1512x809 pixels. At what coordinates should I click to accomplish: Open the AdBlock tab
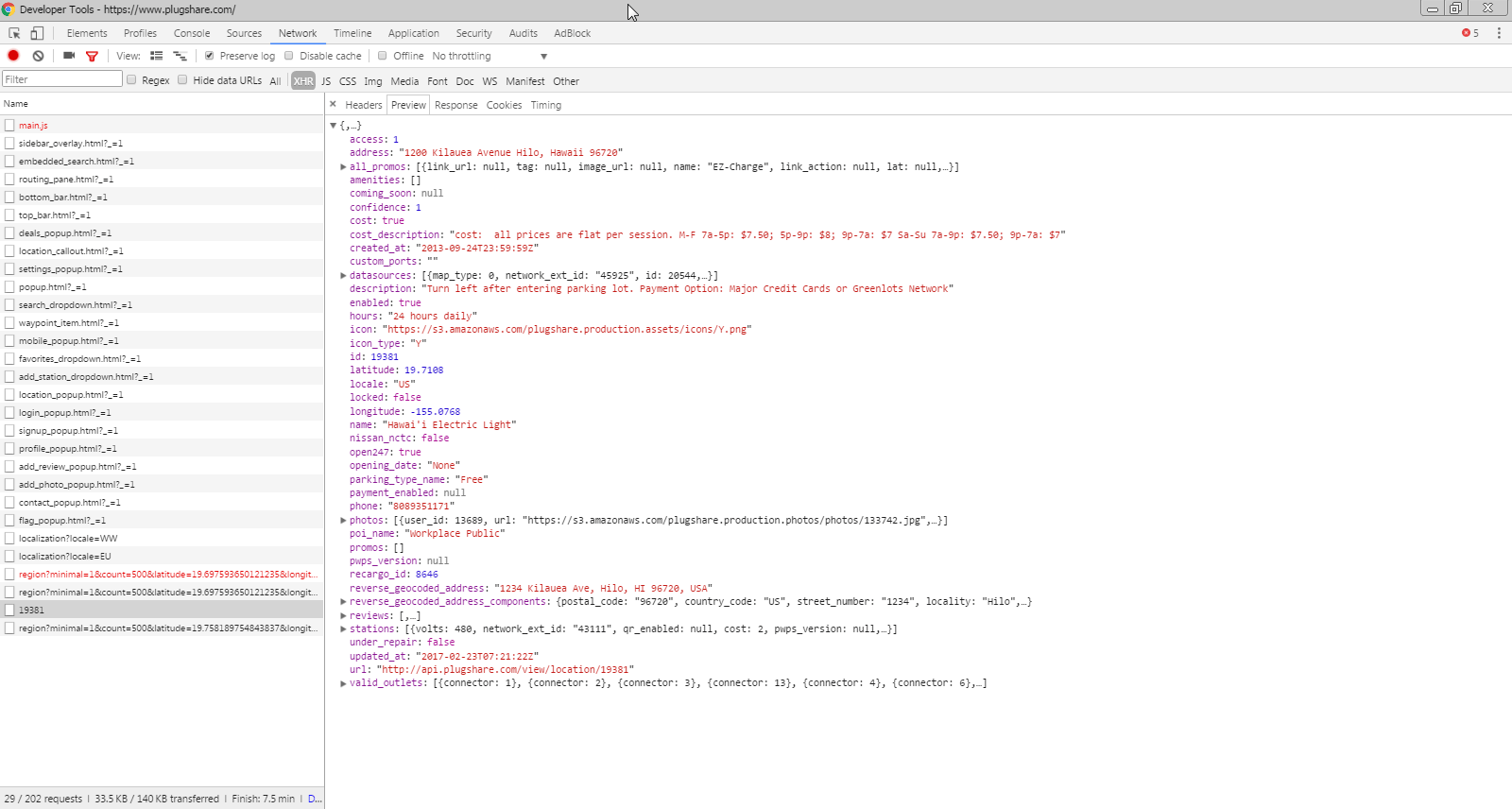tap(573, 33)
